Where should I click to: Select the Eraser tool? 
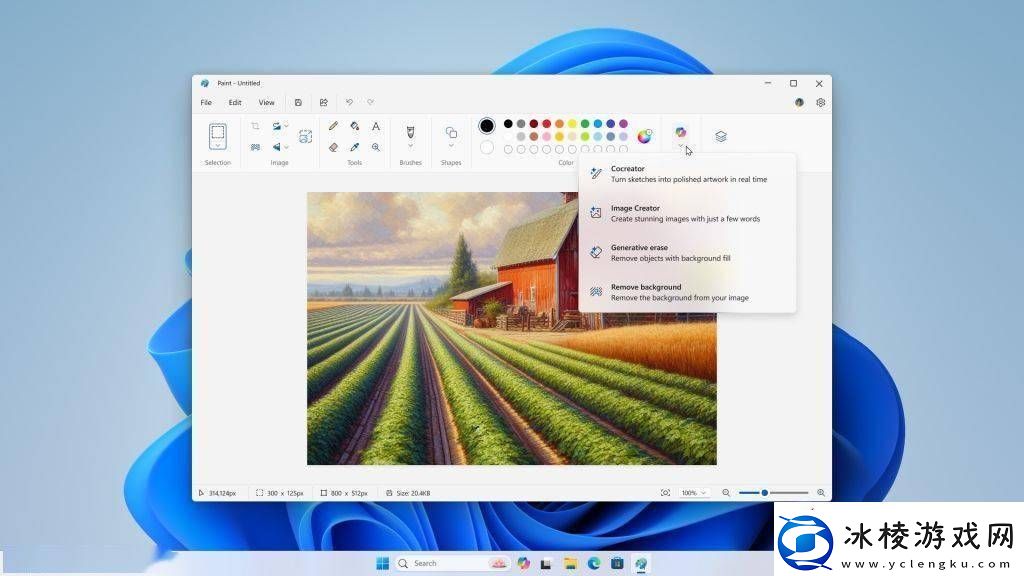334,147
